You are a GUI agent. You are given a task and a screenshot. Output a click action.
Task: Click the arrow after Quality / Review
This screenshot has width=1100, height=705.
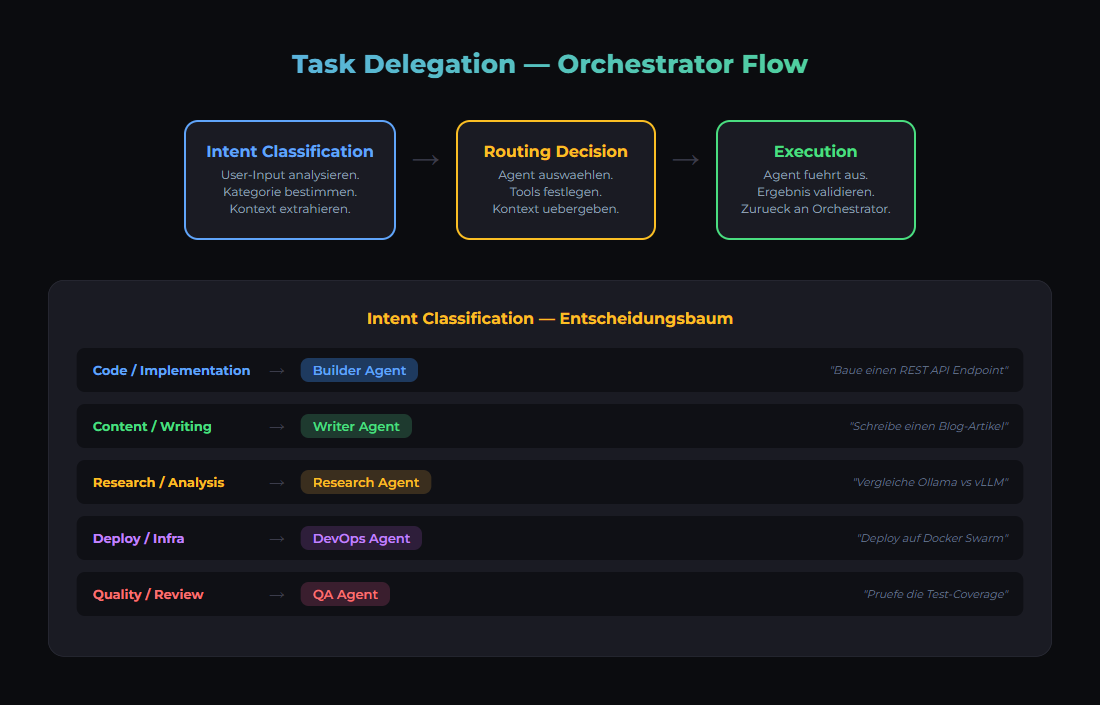[x=276, y=594]
